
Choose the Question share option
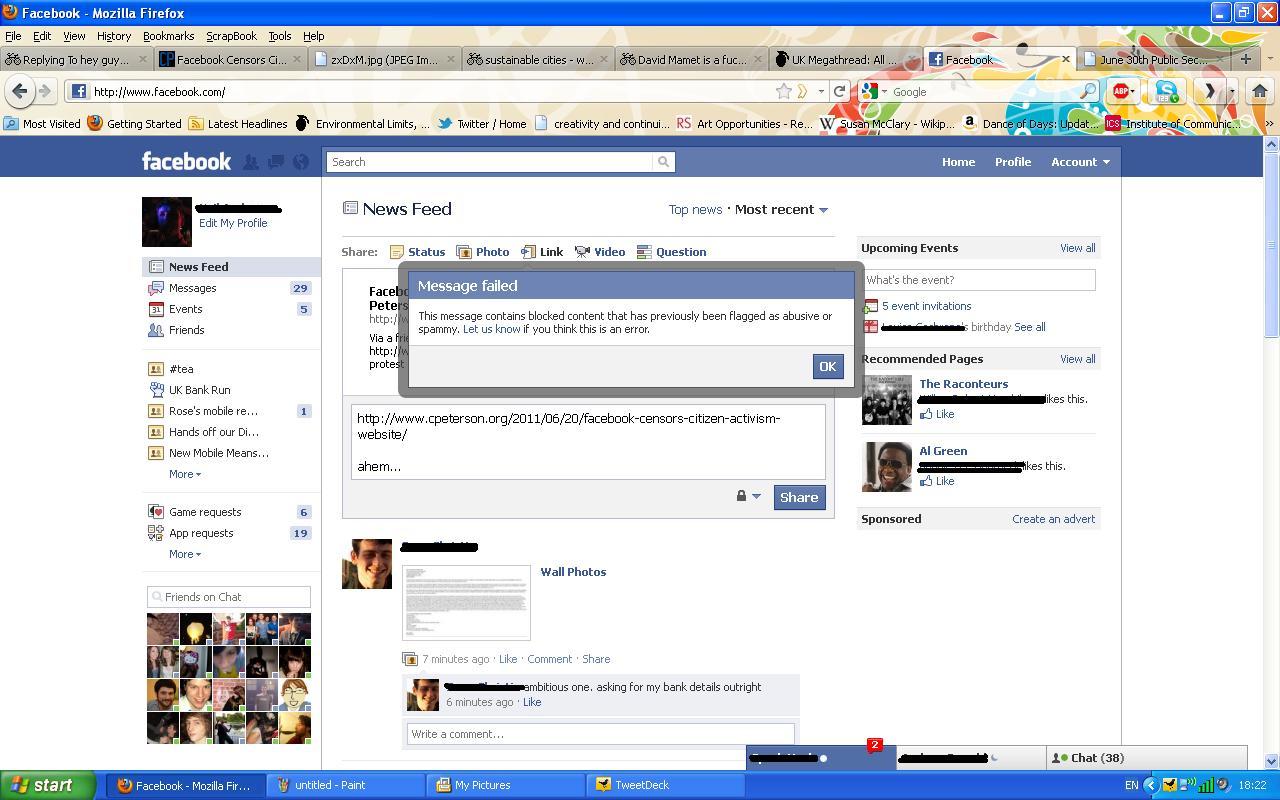click(x=672, y=252)
